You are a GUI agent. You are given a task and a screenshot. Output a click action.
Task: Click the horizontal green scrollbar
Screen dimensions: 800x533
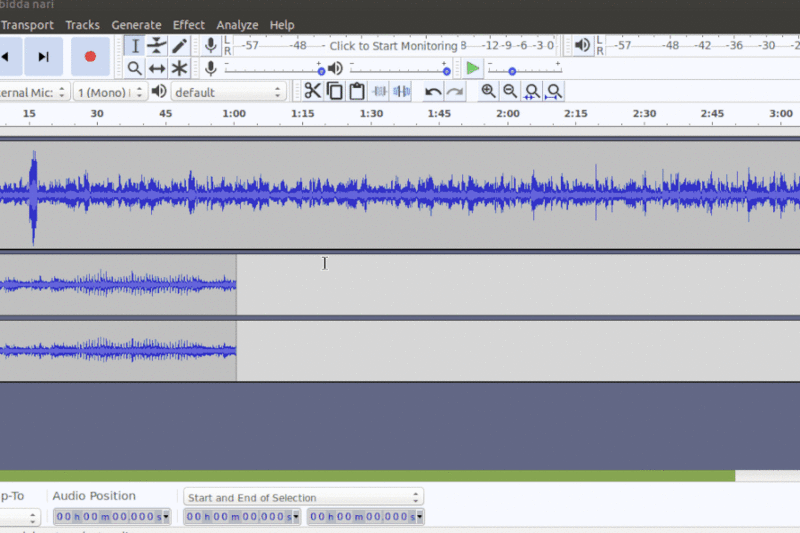click(x=367, y=476)
